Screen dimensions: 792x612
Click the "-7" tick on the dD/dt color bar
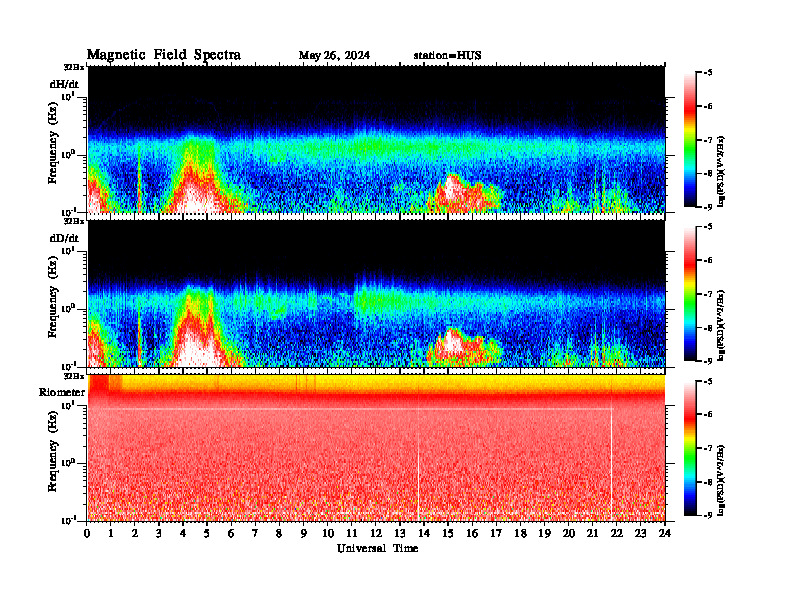tap(708, 294)
